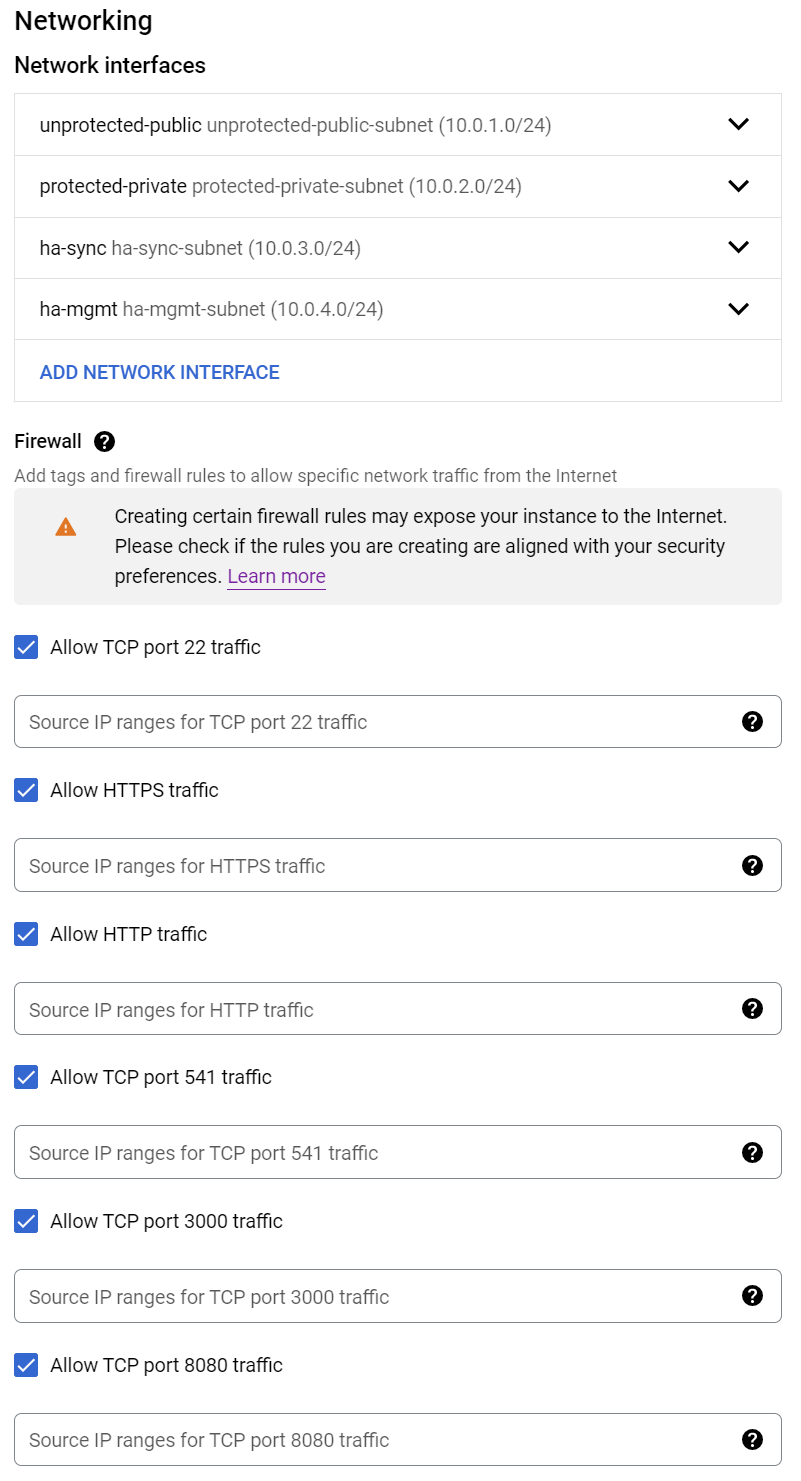Click the help icon in the HTTPS source field
Viewport: 801px width, 1481px height.
coord(753,865)
